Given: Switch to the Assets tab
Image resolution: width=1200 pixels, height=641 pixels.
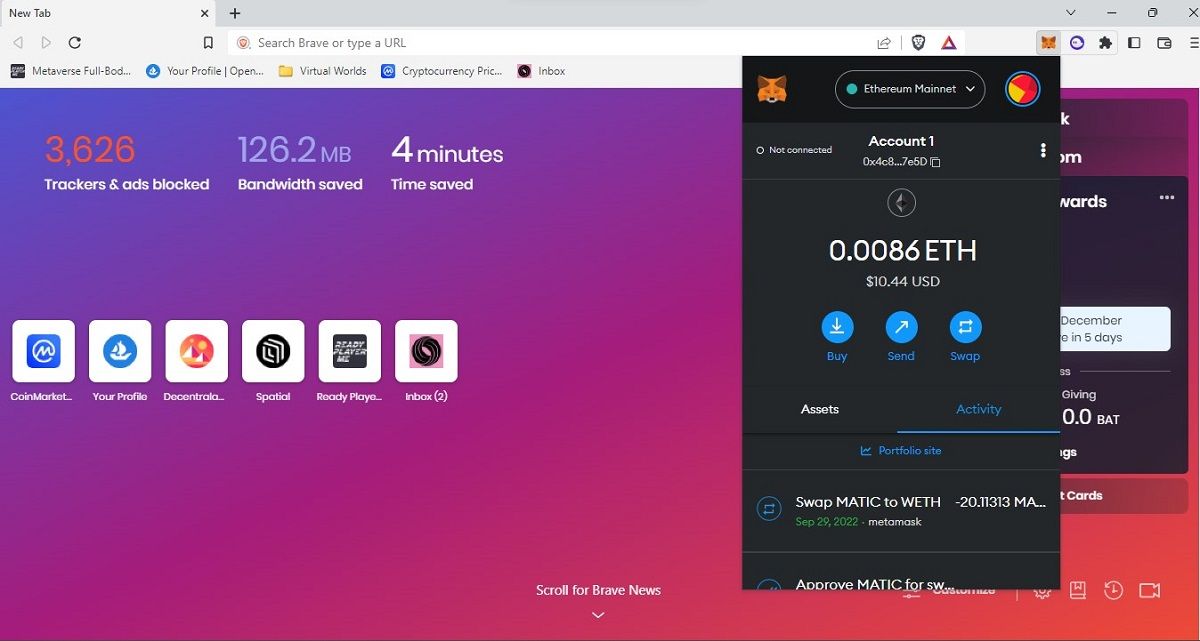Looking at the screenshot, I should pyautogui.click(x=820, y=409).
